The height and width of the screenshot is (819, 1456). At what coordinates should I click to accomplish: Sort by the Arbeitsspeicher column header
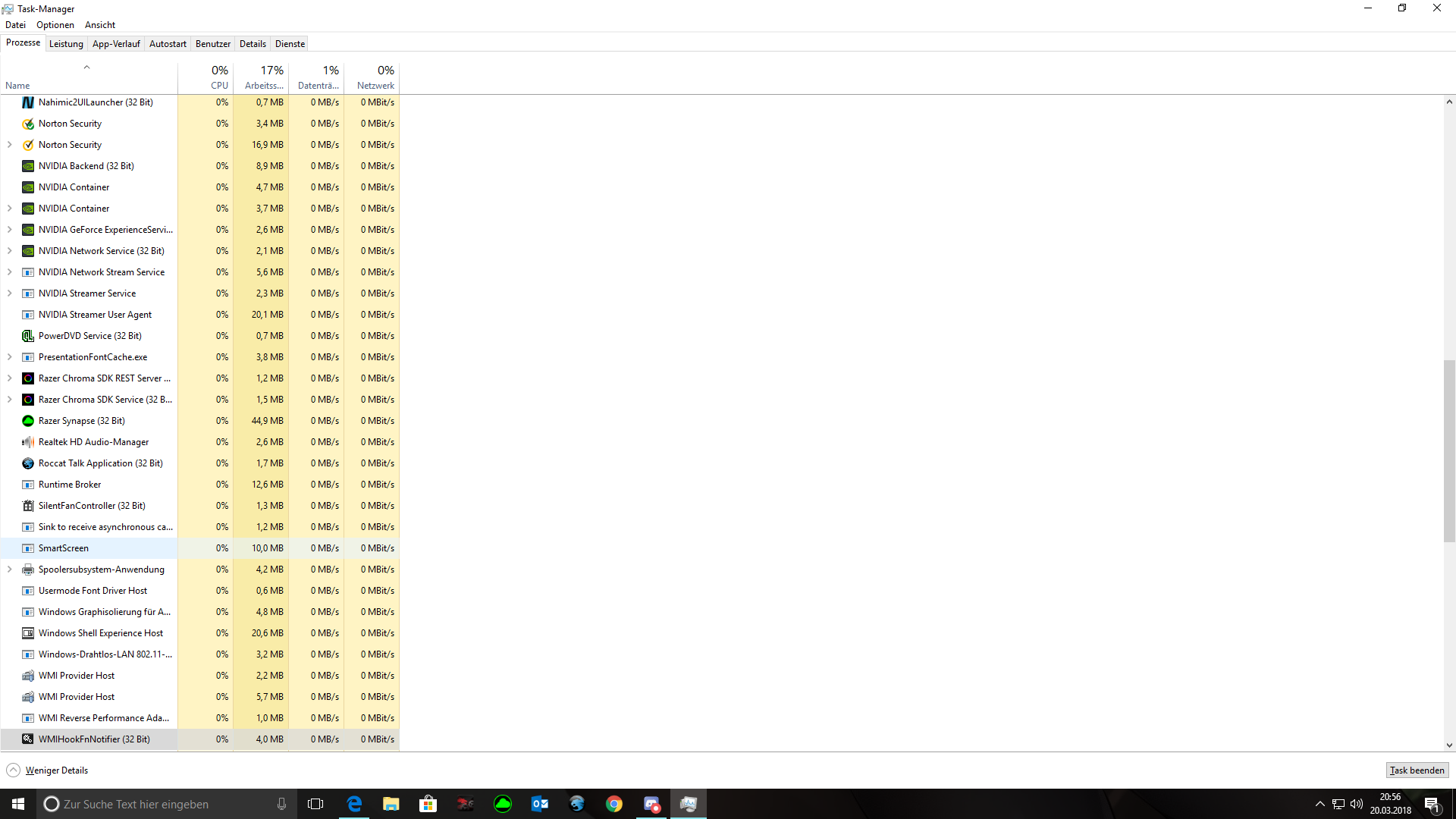[x=262, y=77]
